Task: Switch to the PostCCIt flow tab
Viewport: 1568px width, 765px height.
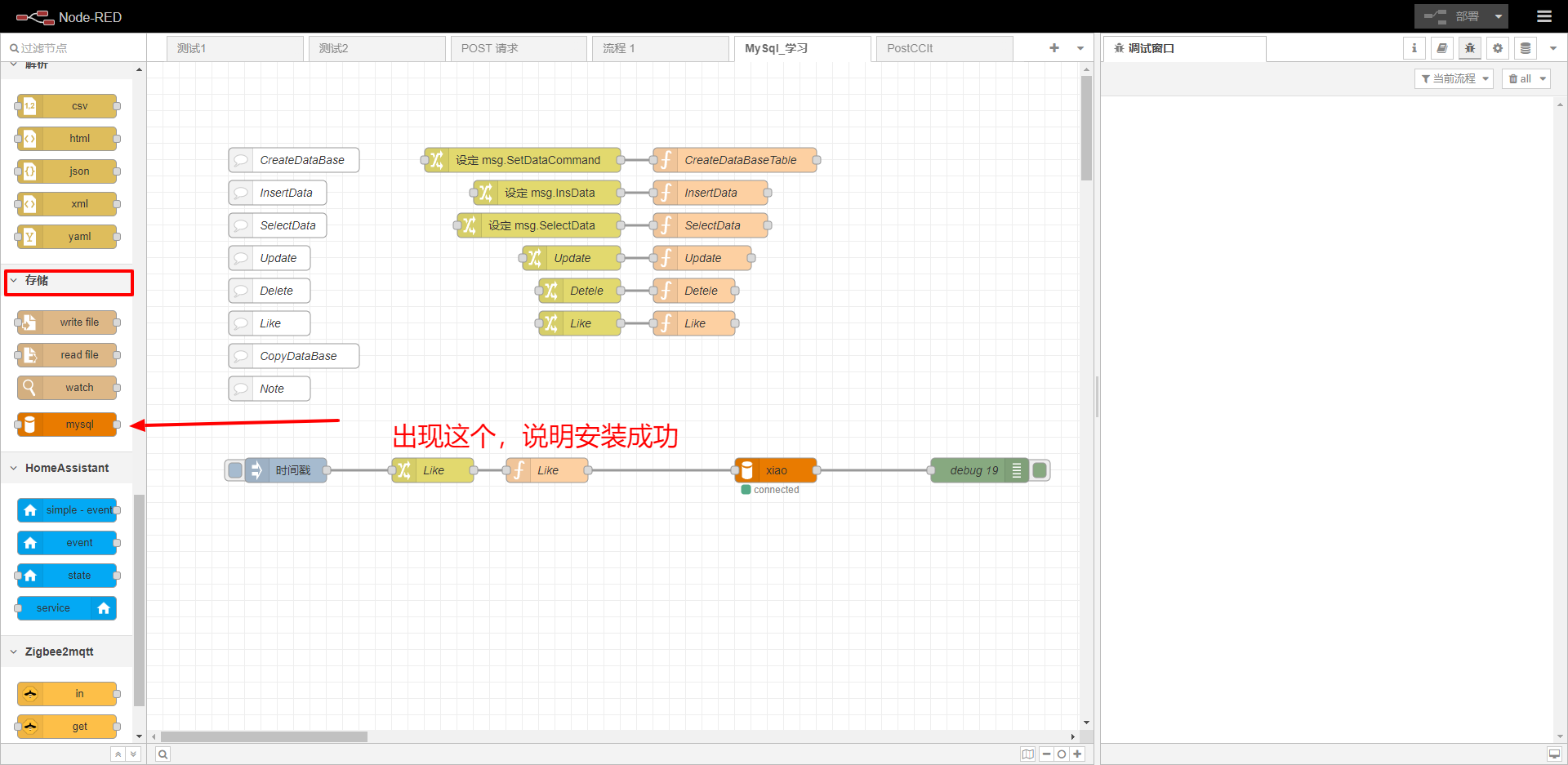Action: (945, 48)
